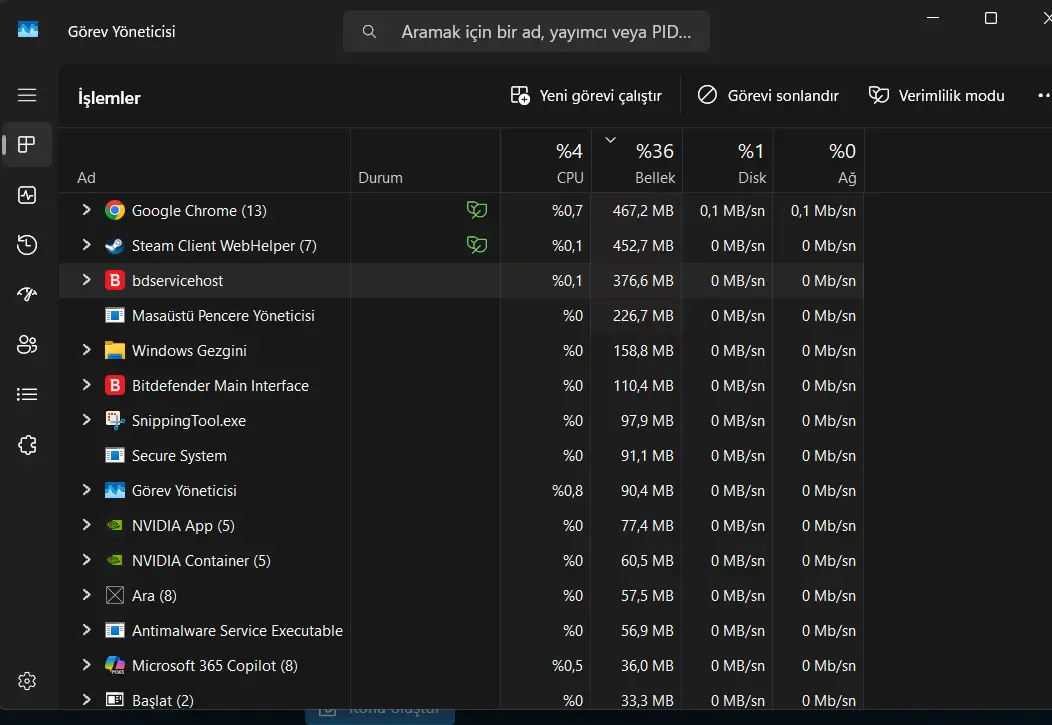The height and width of the screenshot is (725, 1052).
Task: Click the Google Chrome process icon
Action: click(115, 211)
